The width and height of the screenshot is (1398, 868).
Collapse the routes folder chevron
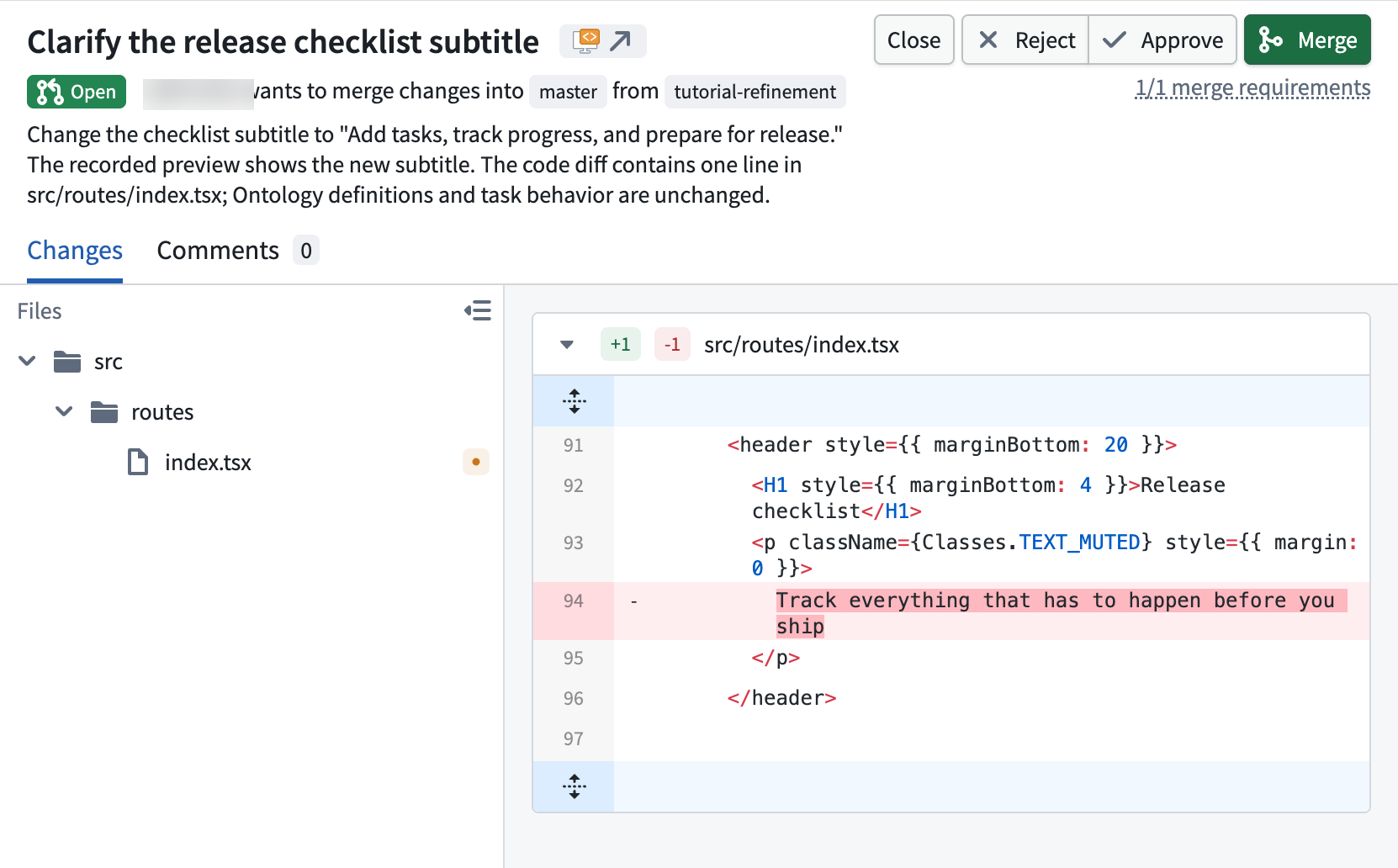pyautogui.click(x=64, y=411)
